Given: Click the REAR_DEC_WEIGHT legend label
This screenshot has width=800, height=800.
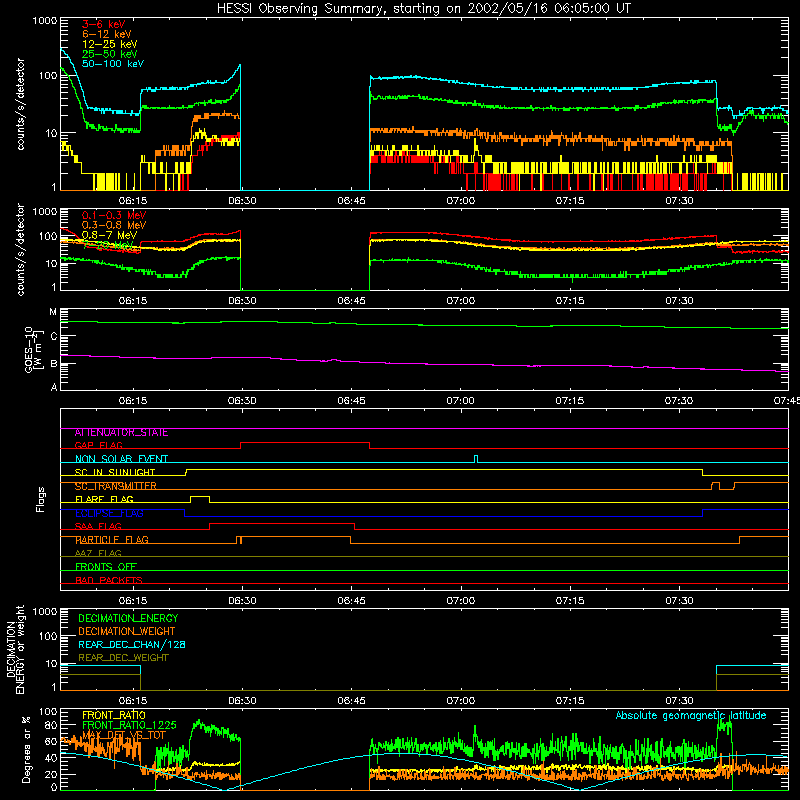Looking at the screenshot, I should tap(123, 658).
